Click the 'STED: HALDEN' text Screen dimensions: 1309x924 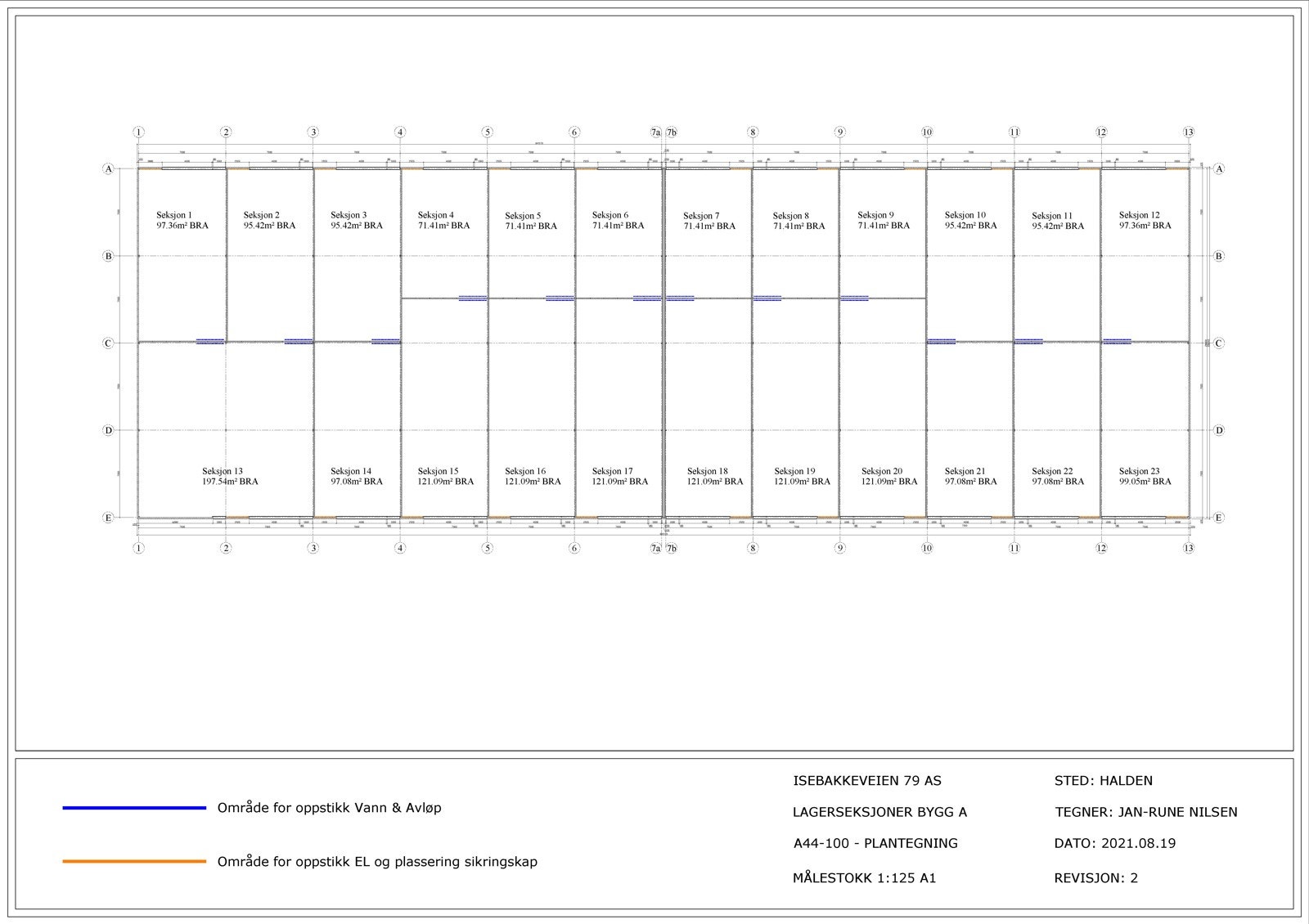click(1104, 781)
